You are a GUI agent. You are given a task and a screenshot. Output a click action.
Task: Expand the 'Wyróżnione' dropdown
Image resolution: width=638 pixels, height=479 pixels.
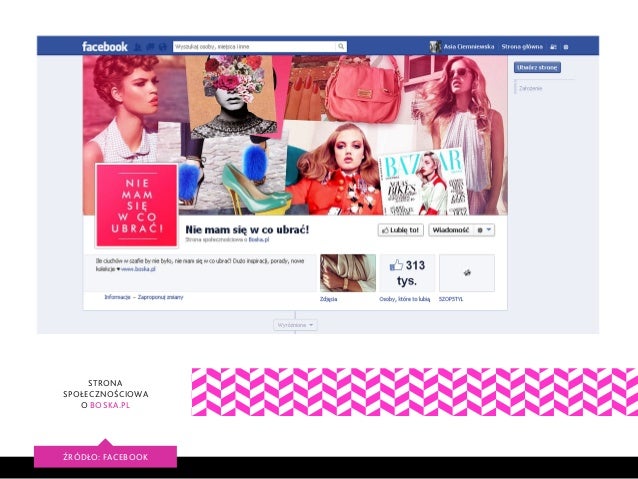pos(295,325)
